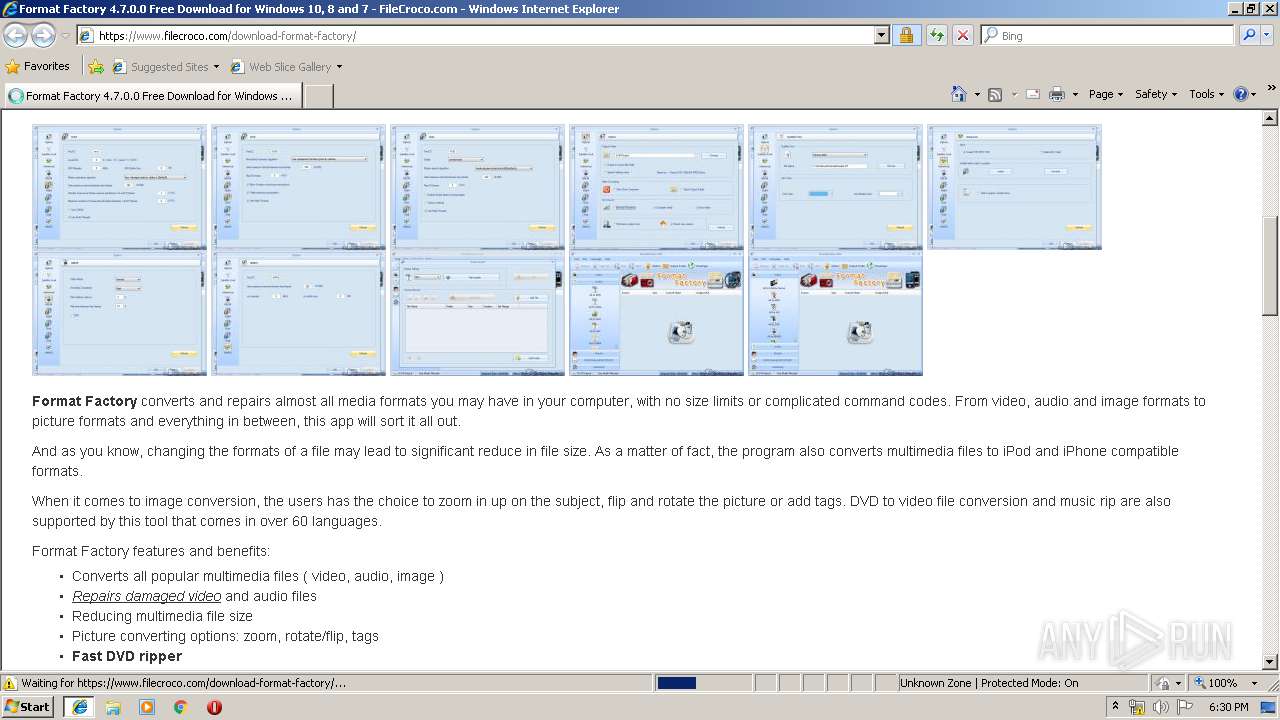Click Add to Favorites Bar star icon
Viewport: 1280px width, 720px height.
pyautogui.click(x=96, y=67)
